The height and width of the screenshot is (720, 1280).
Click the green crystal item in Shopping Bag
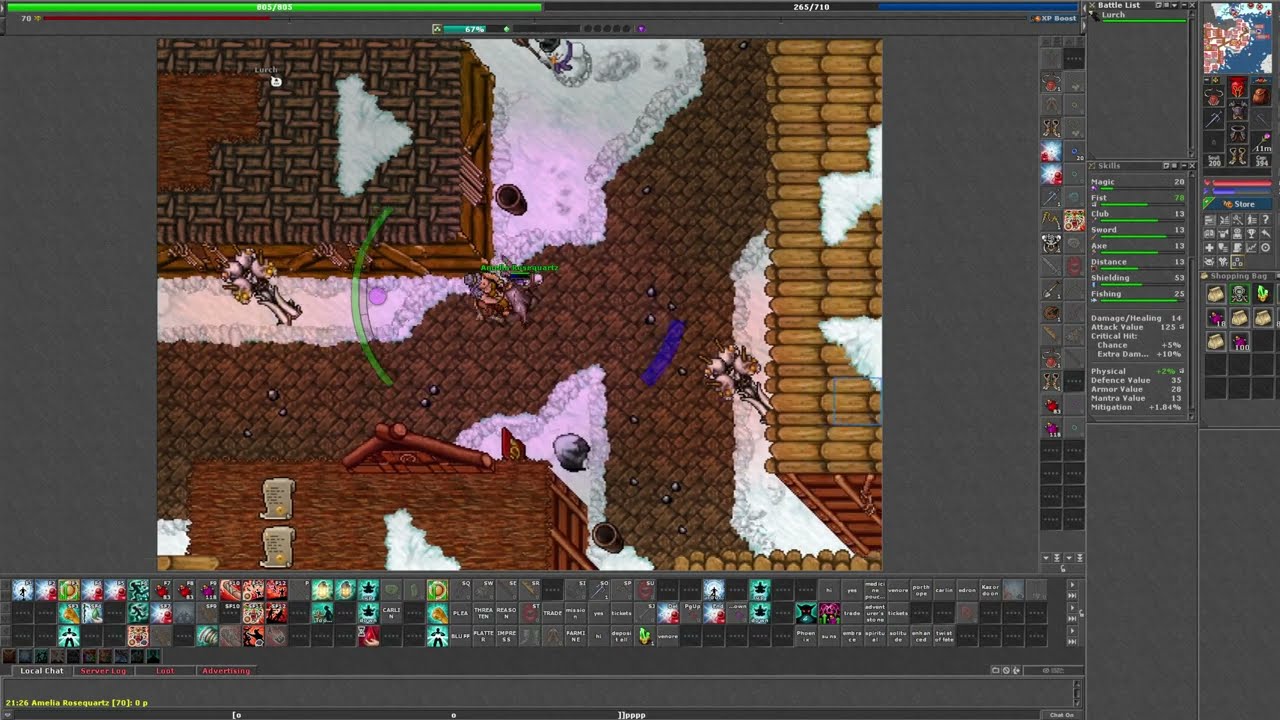pyautogui.click(x=1262, y=292)
